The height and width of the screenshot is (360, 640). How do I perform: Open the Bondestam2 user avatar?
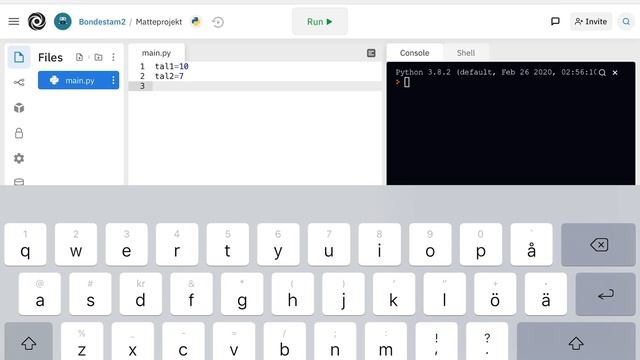pyautogui.click(x=62, y=21)
